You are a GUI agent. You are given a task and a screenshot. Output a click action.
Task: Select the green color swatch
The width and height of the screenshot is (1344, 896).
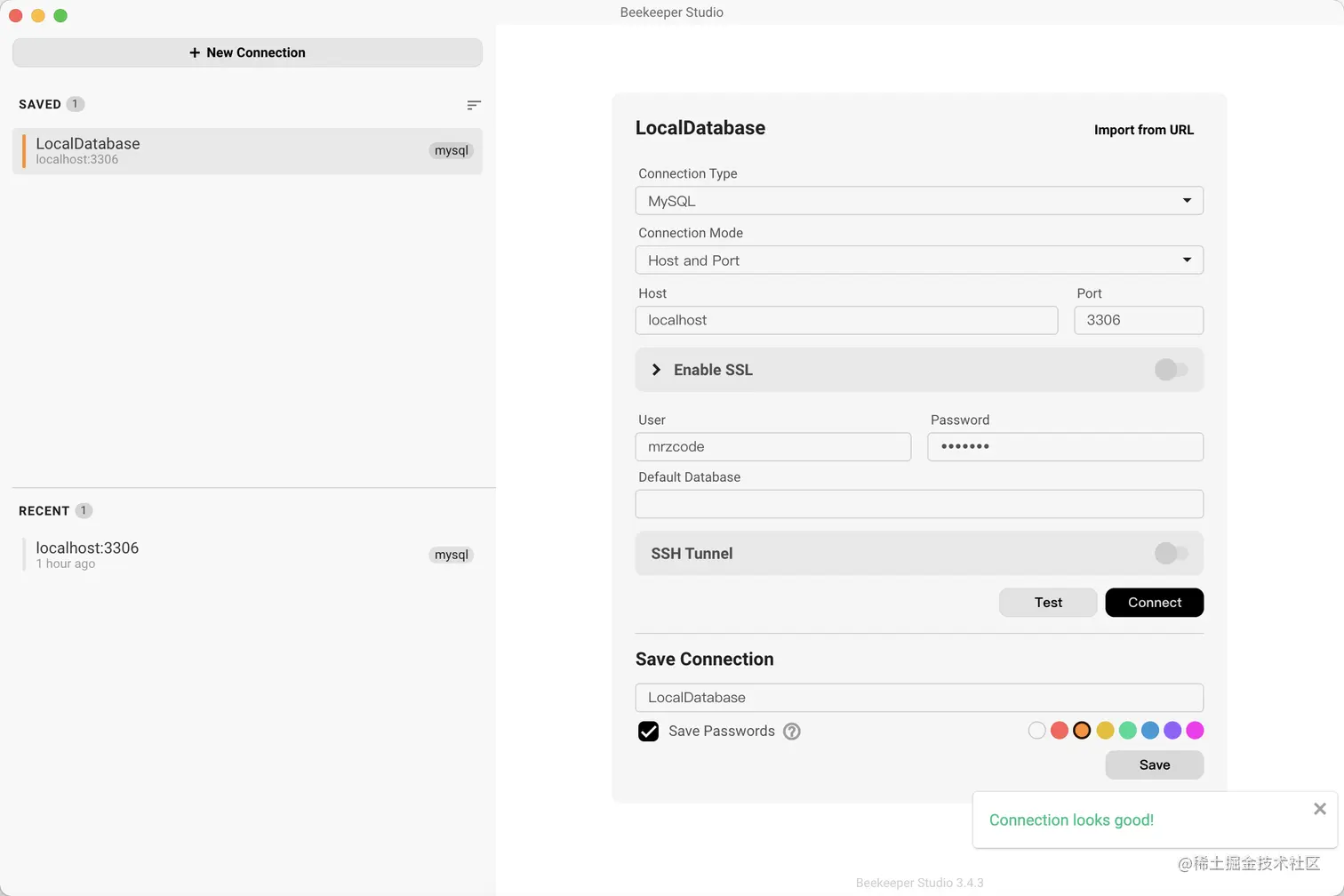[x=1127, y=731]
